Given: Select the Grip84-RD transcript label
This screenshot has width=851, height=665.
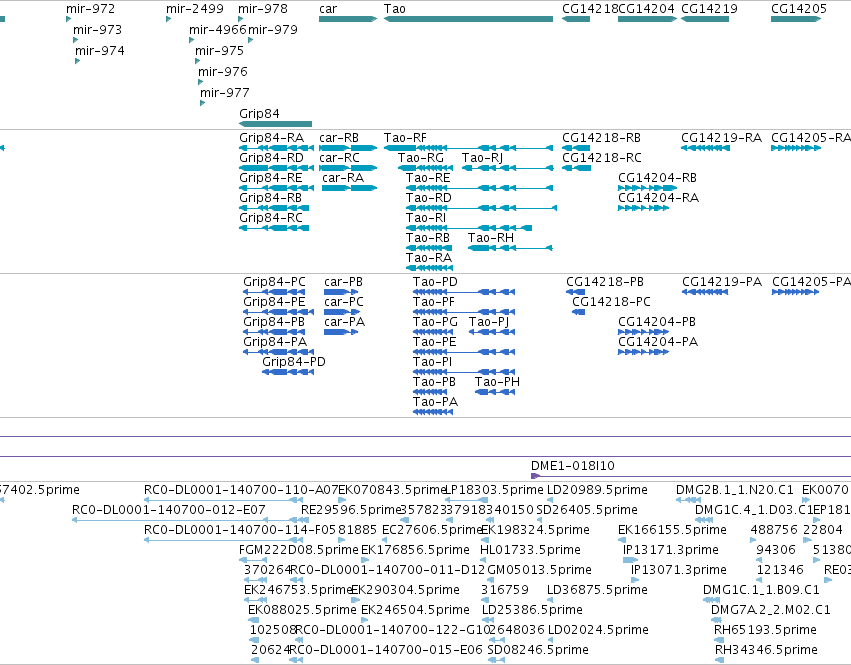Looking at the screenshot, I should click(271, 157).
